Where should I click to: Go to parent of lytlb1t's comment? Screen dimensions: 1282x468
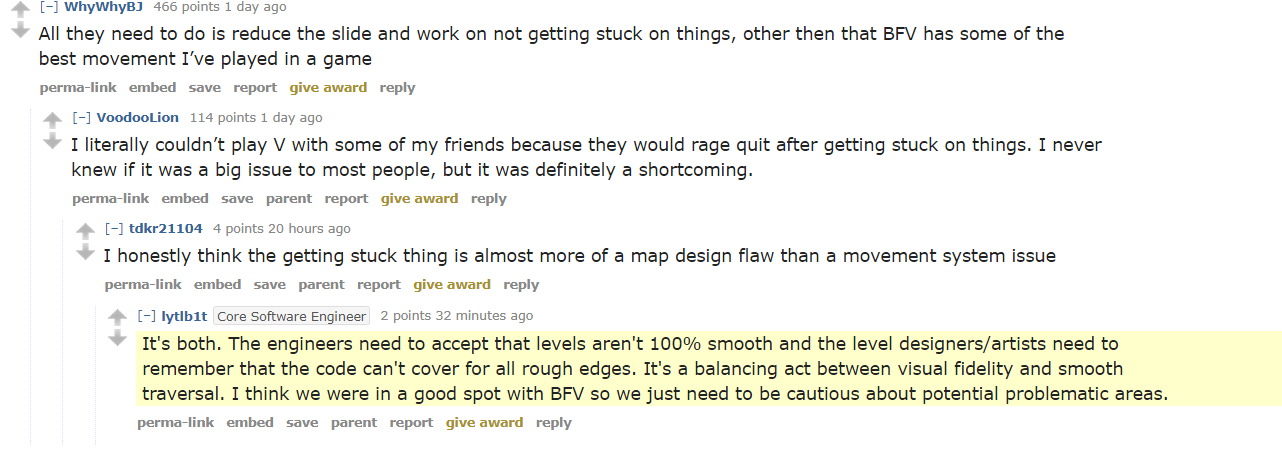(354, 423)
